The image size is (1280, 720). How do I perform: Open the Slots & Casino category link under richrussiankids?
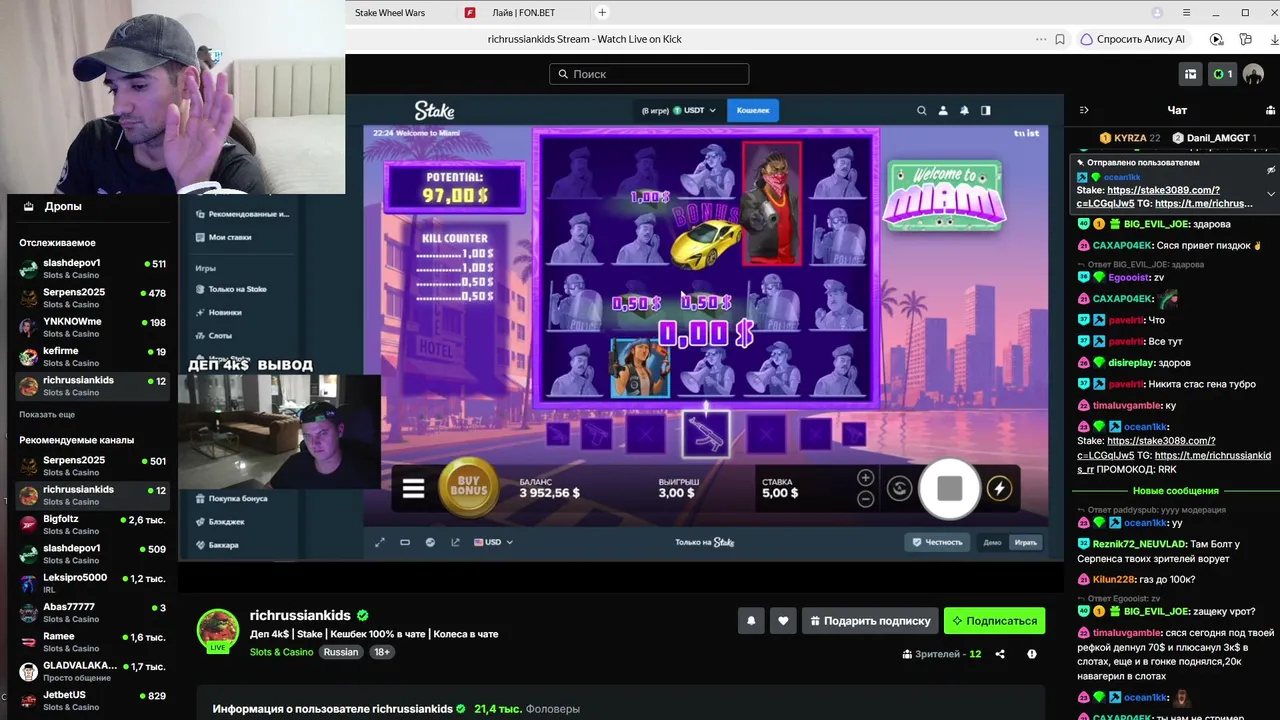pos(282,652)
